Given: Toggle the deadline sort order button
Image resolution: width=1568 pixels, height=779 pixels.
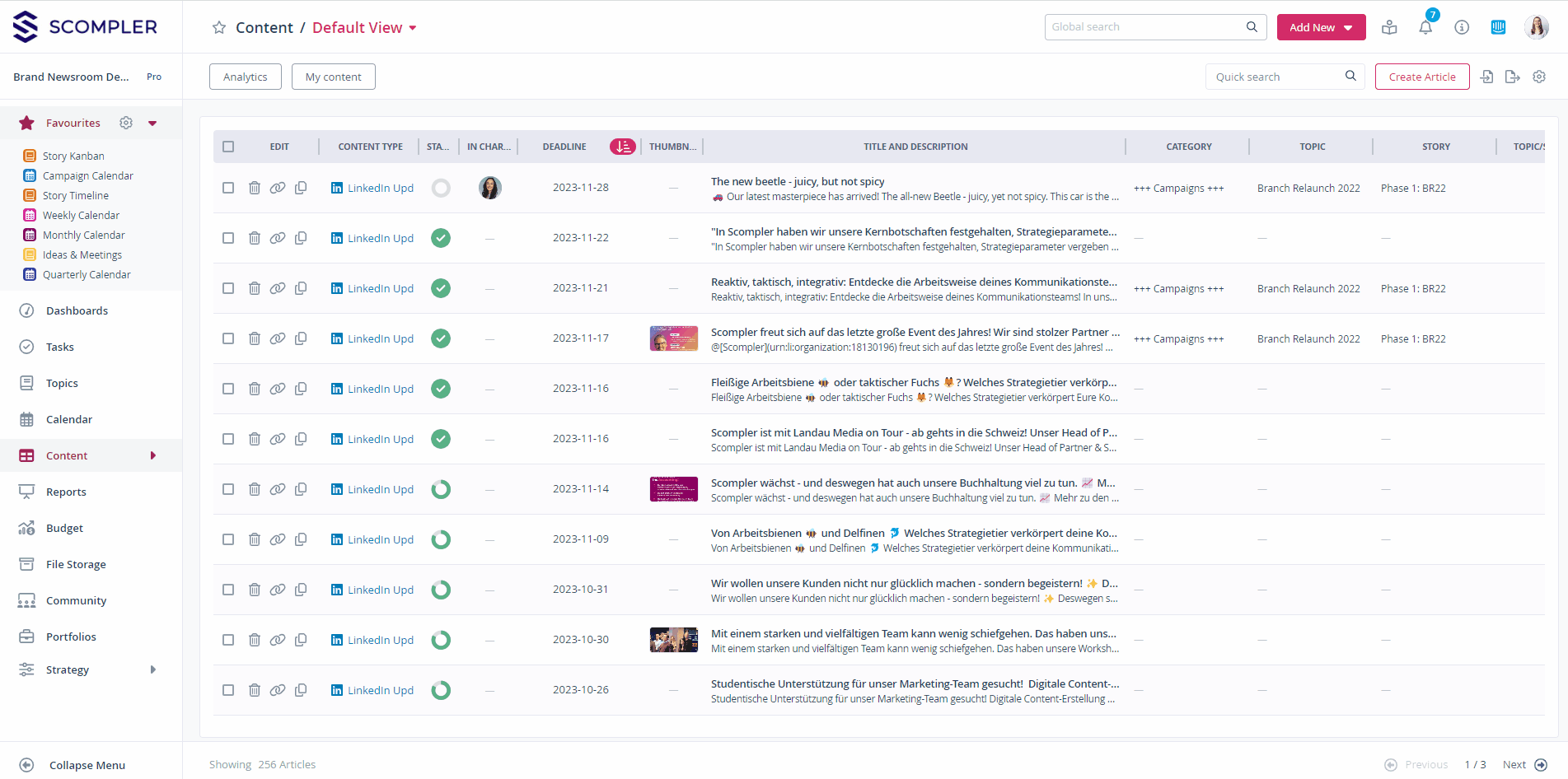Looking at the screenshot, I should pos(622,147).
